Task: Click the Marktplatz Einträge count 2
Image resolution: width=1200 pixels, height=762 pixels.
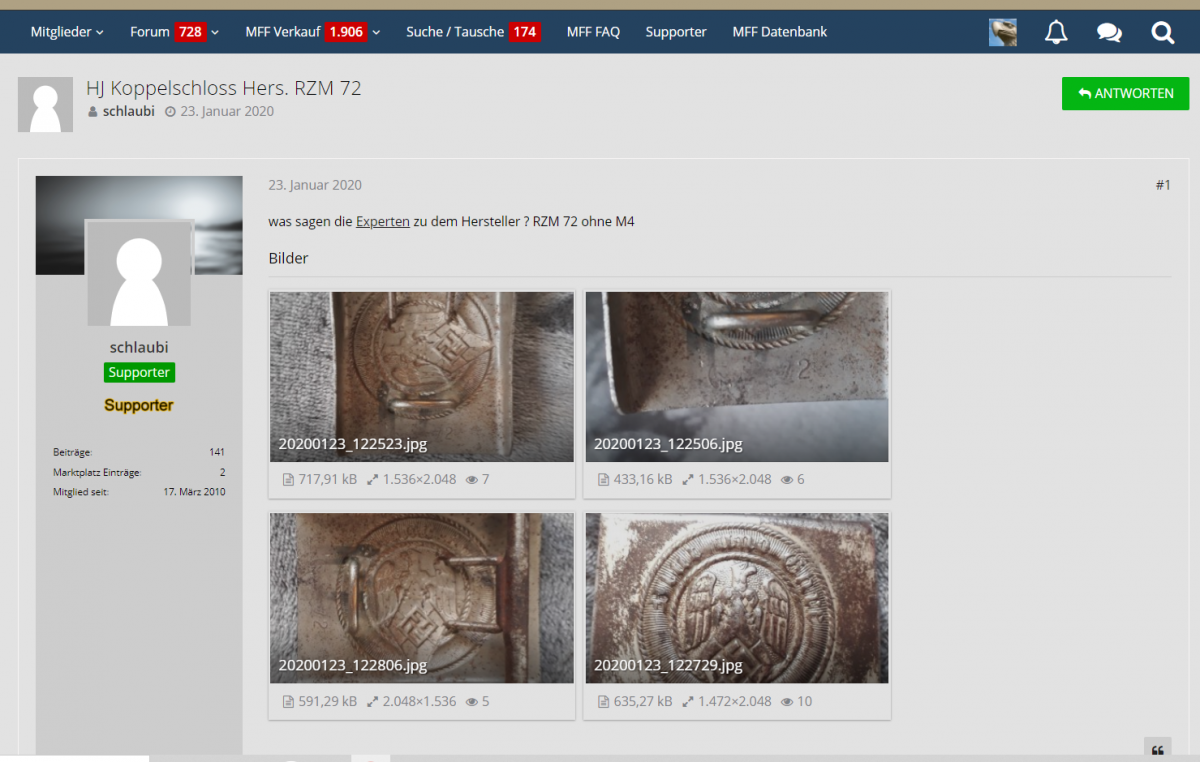Action: pos(222,472)
